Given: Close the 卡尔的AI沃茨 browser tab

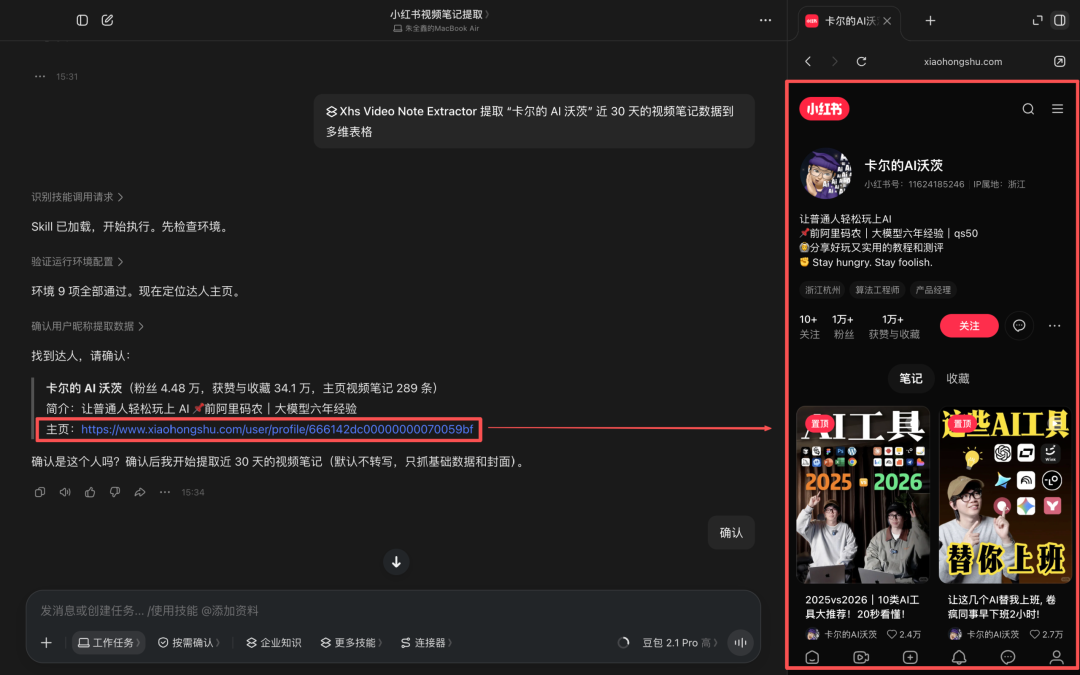Looking at the screenshot, I should pos(887,21).
